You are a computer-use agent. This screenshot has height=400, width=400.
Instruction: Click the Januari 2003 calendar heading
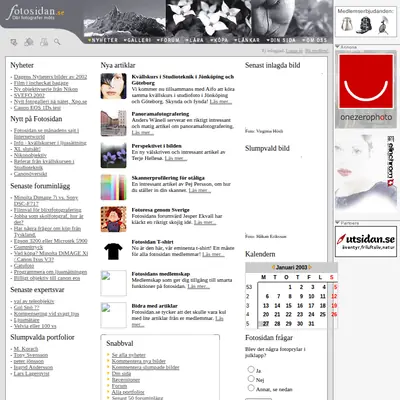(x=292, y=267)
